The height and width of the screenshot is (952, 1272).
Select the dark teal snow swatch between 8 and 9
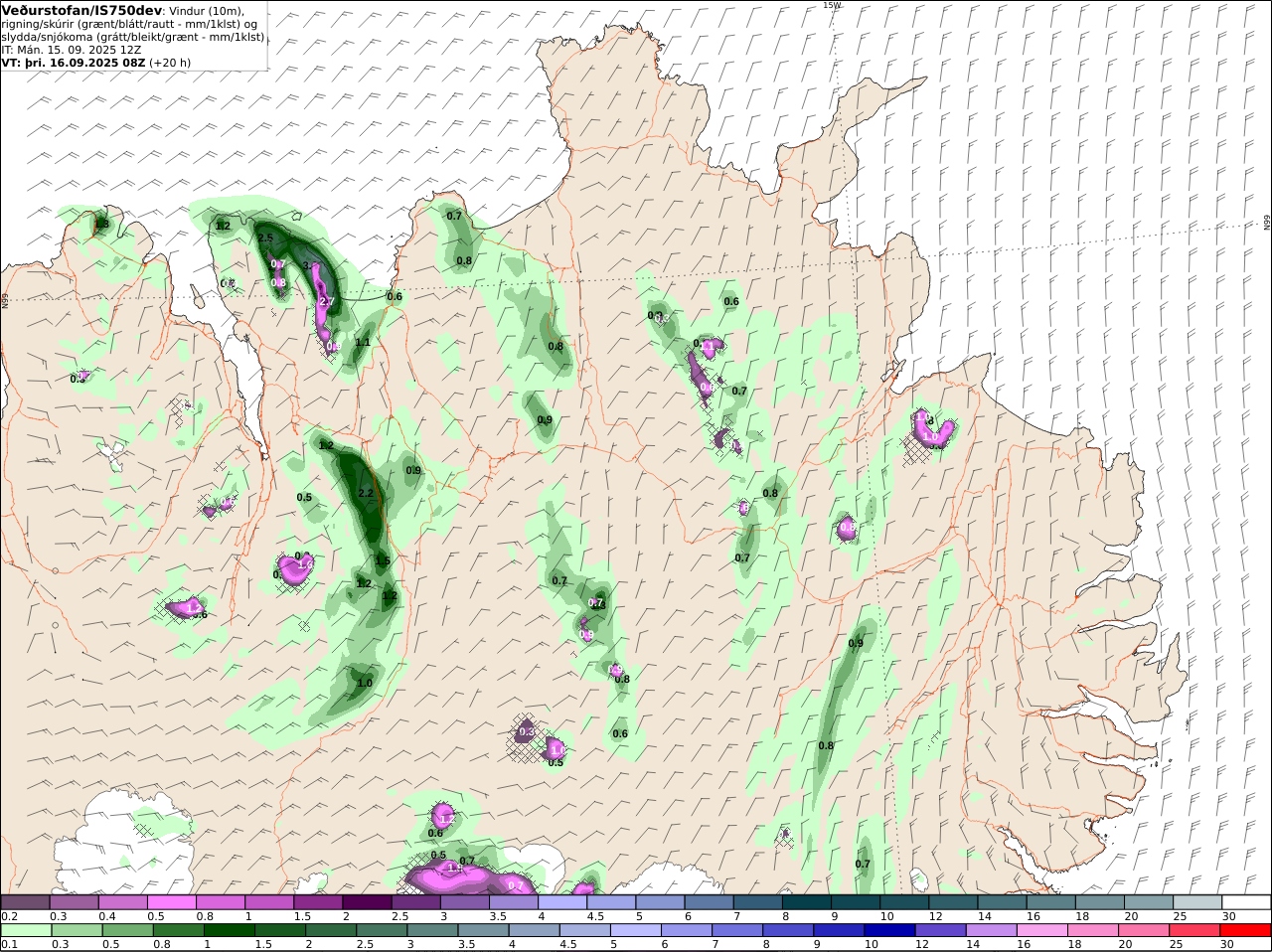(x=807, y=902)
